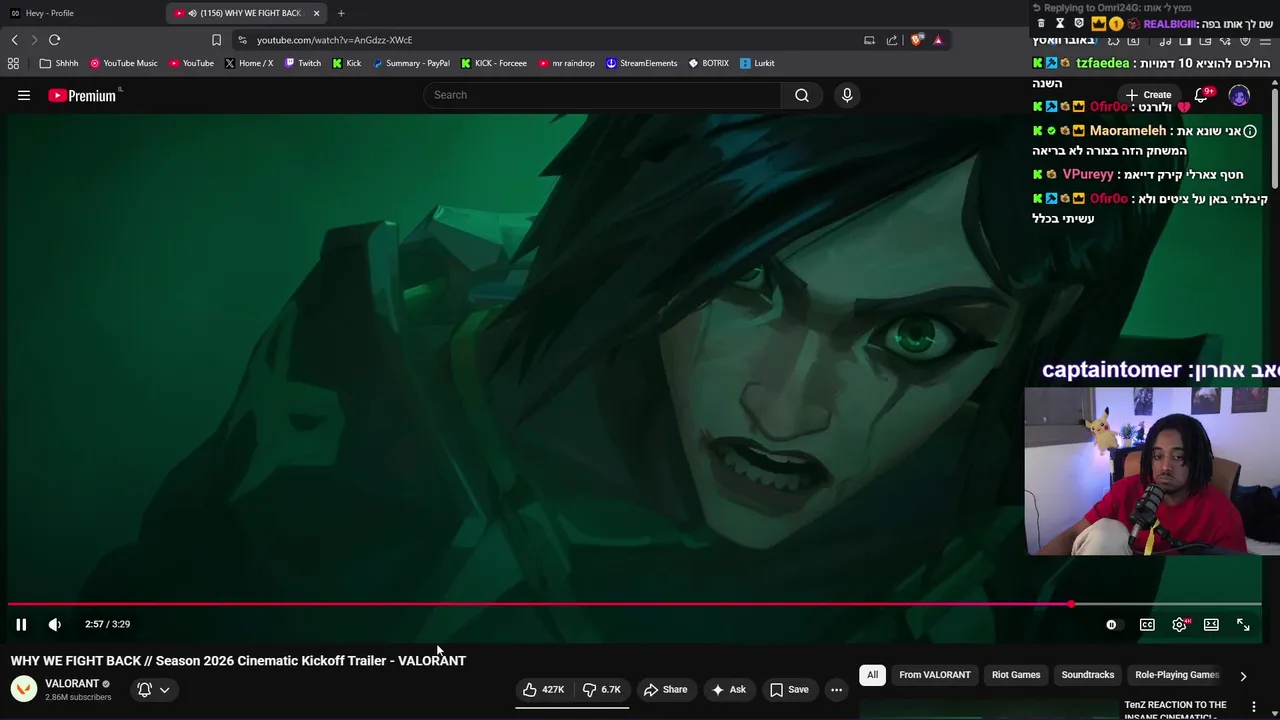Show more filter chips with the arrow
The image size is (1280, 720).
pos(1243,676)
